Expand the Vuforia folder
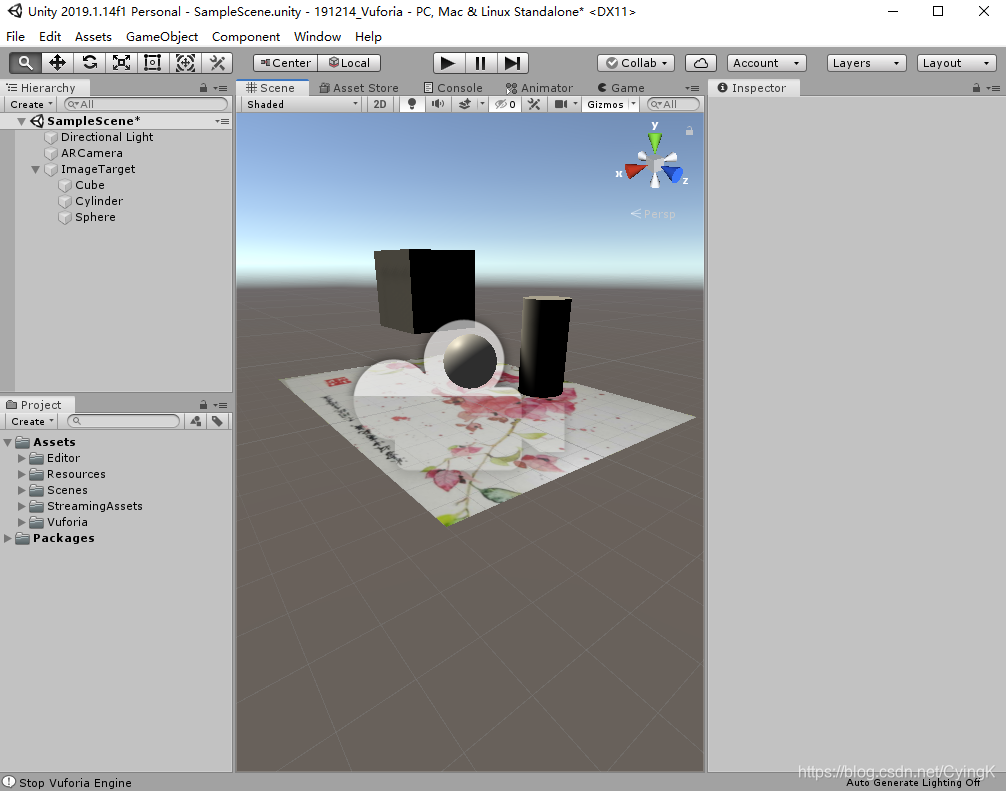This screenshot has height=791, width=1006. (21, 522)
